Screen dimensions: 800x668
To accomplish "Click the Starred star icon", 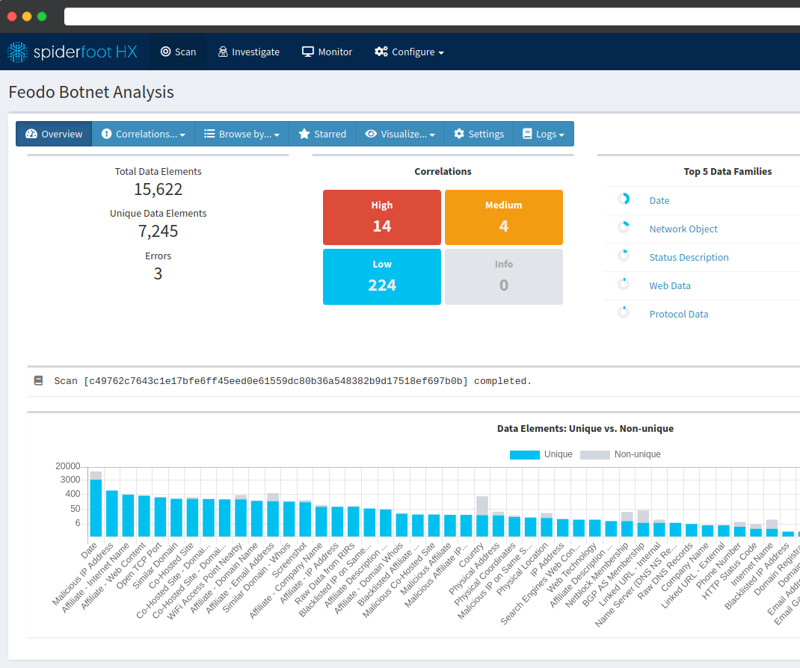I will tap(304, 134).
